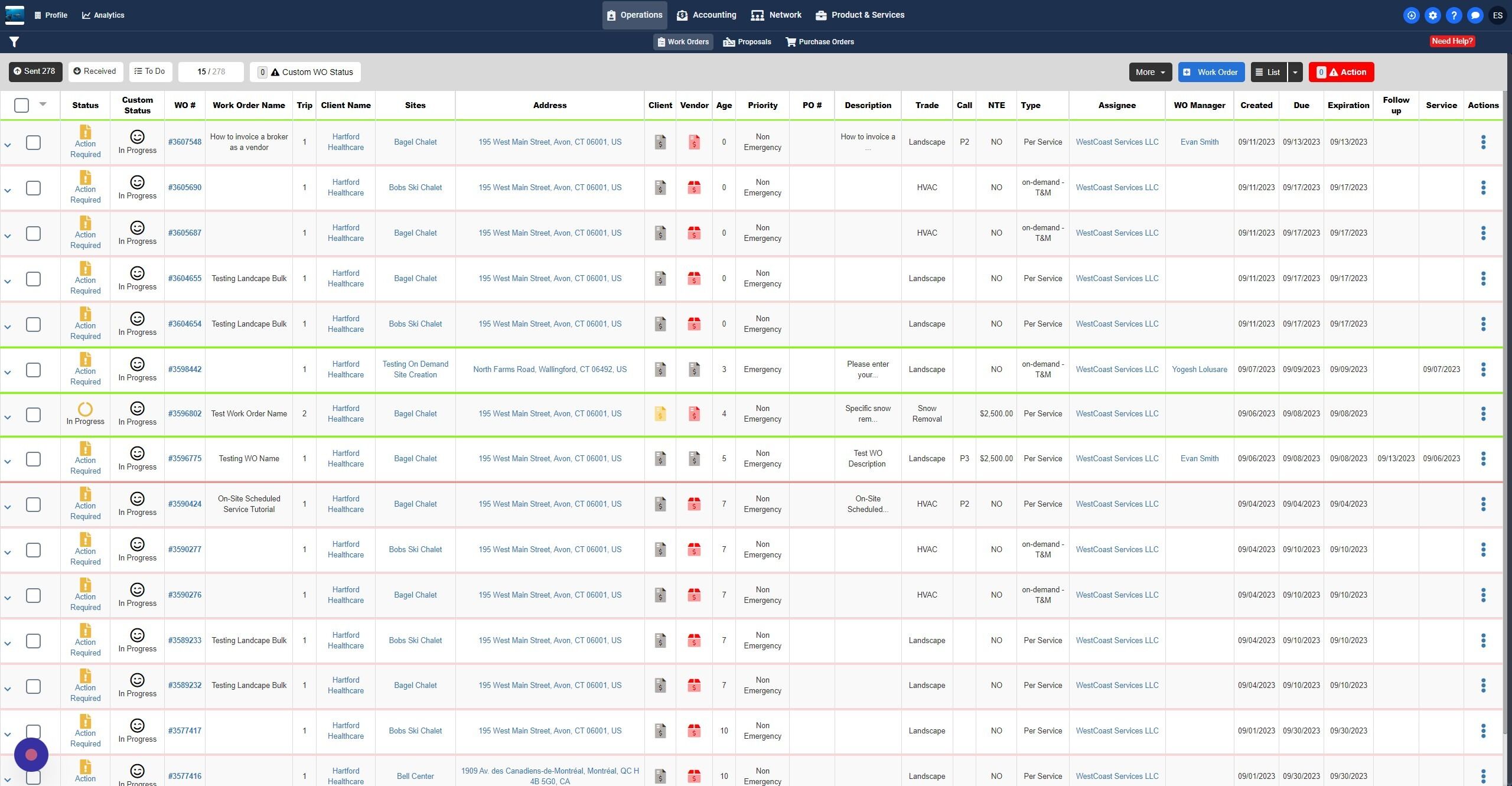This screenshot has width=1512, height=786.
Task: Open the Purchase Orders tab
Action: (x=820, y=42)
